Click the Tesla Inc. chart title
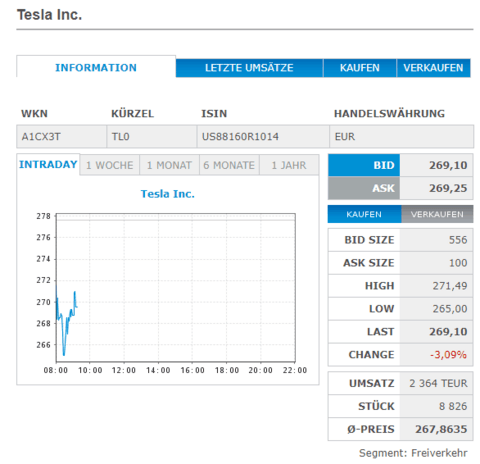480x464 pixels. 168,194
